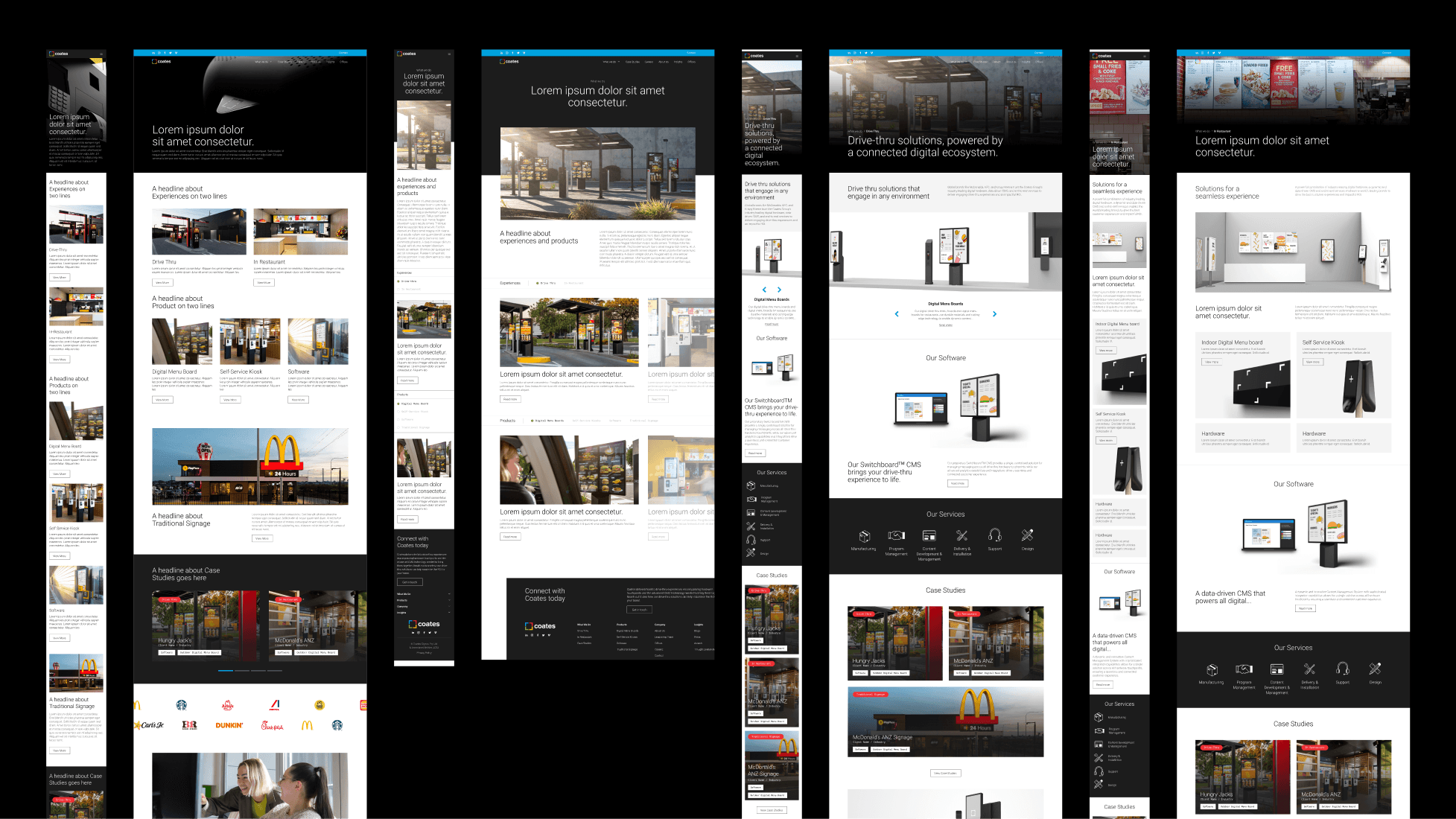Click the right blue carousel arrow beside Digital Menu Boards
The height and width of the screenshot is (819, 1456).
(x=994, y=314)
